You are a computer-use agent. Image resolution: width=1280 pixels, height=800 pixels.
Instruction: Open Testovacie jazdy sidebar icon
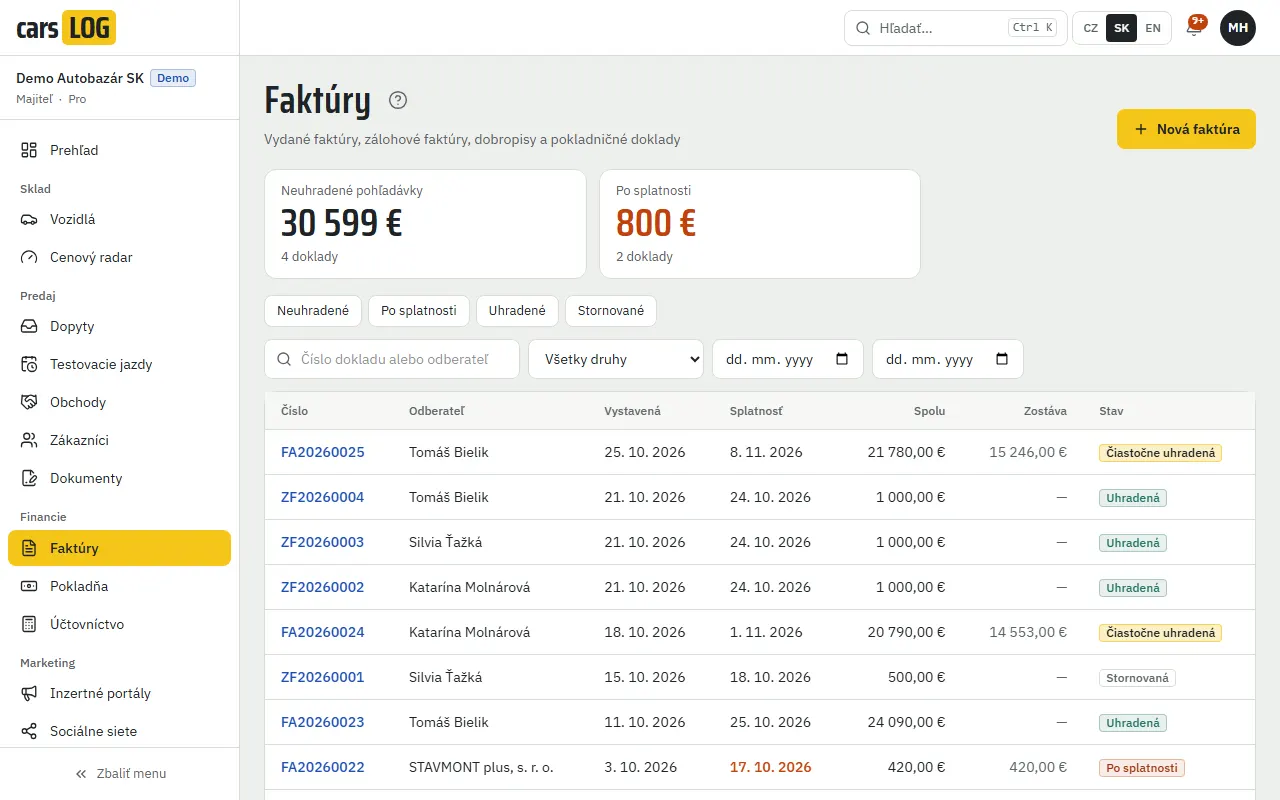pyautogui.click(x=29, y=364)
